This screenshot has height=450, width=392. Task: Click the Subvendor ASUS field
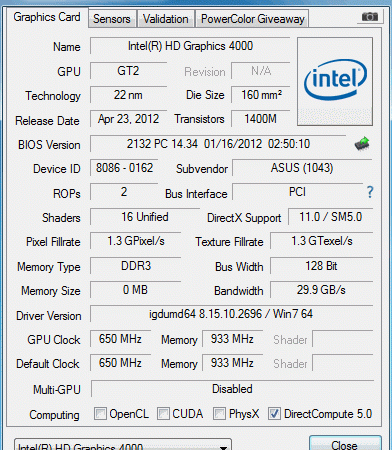click(302, 168)
